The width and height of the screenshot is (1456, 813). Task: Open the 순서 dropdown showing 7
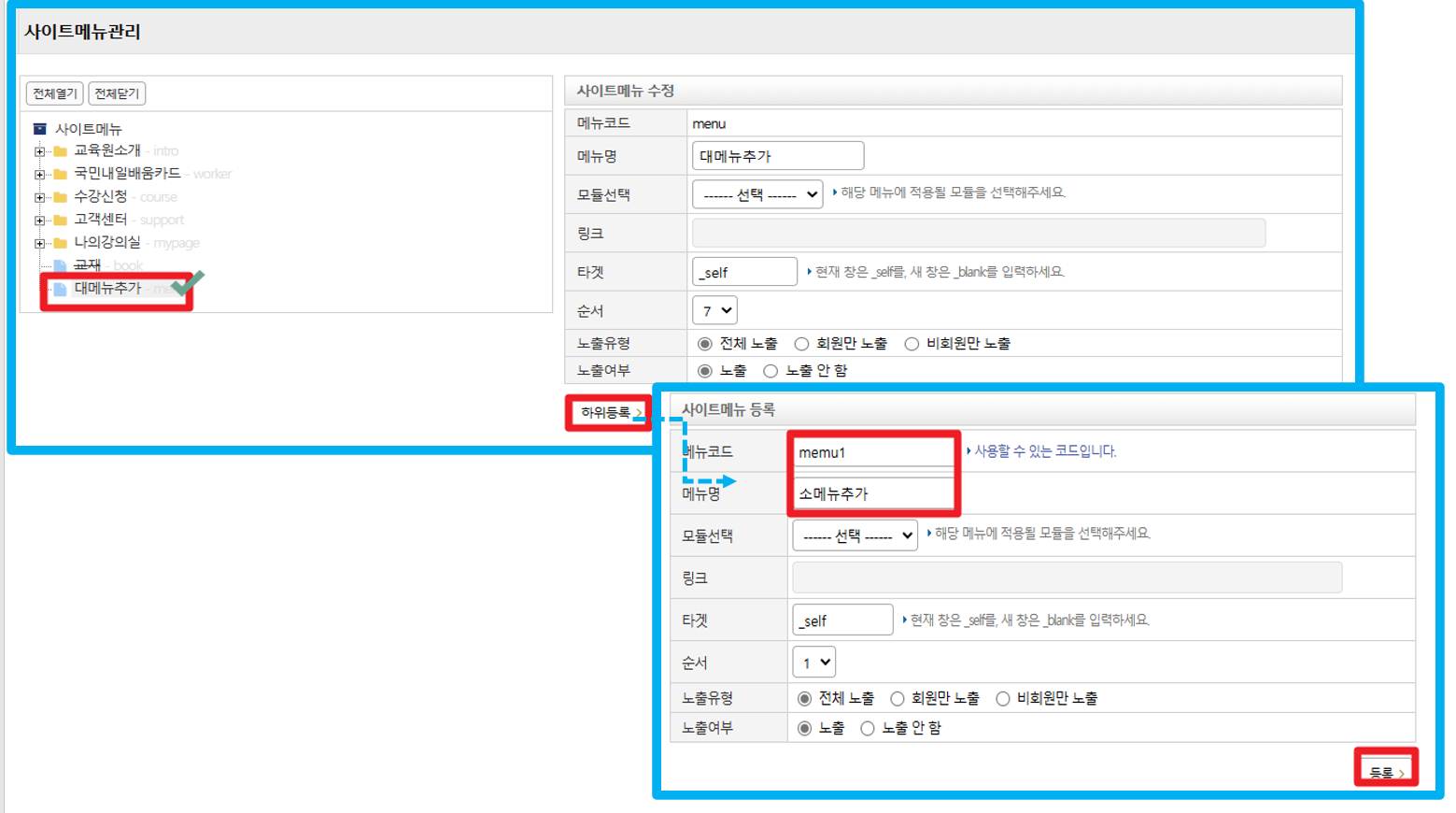point(714,310)
